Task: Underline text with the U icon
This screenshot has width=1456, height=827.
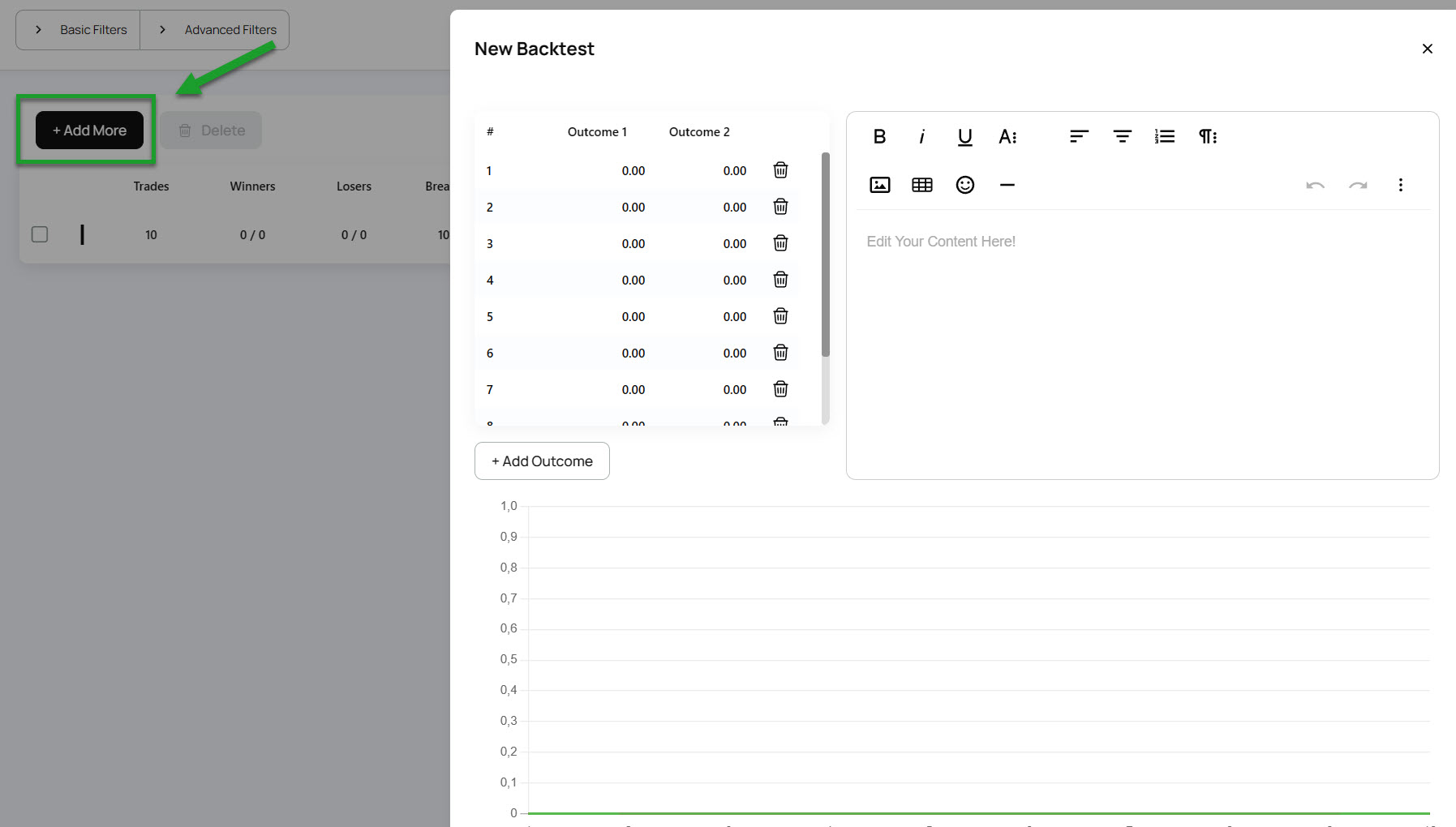Action: tap(964, 136)
